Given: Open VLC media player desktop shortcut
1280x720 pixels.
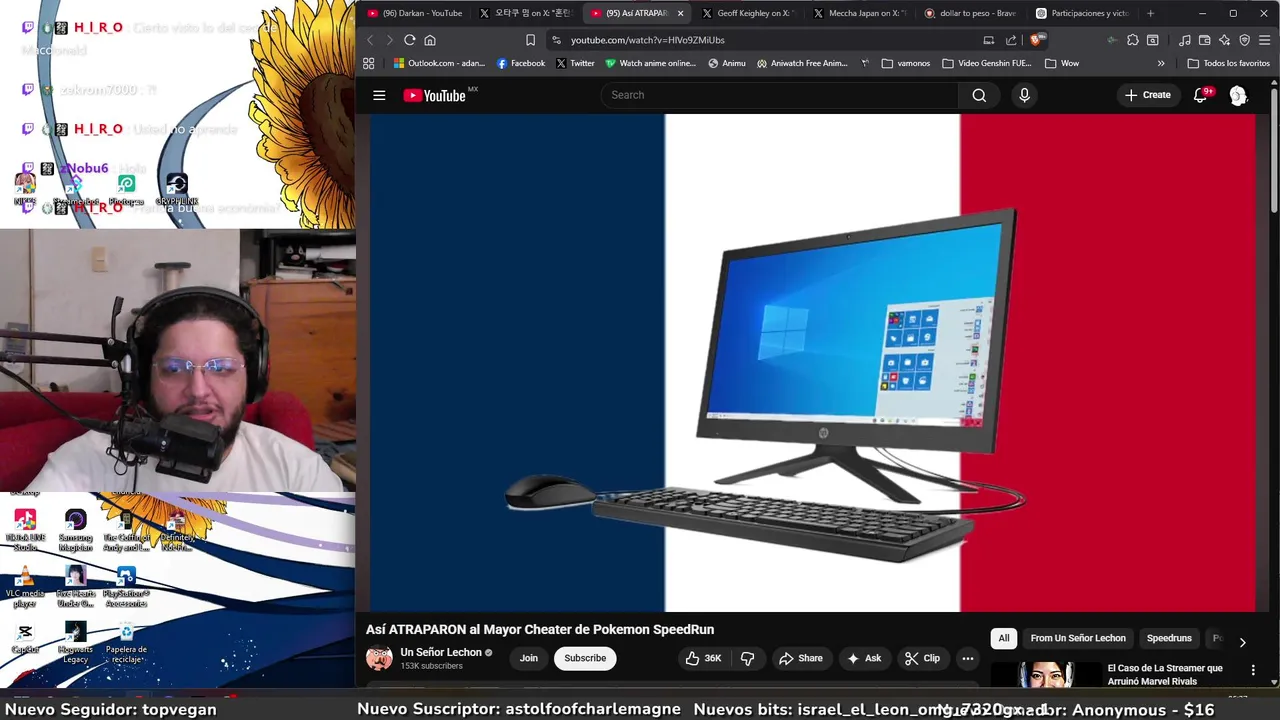Looking at the screenshot, I should (25, 587).
